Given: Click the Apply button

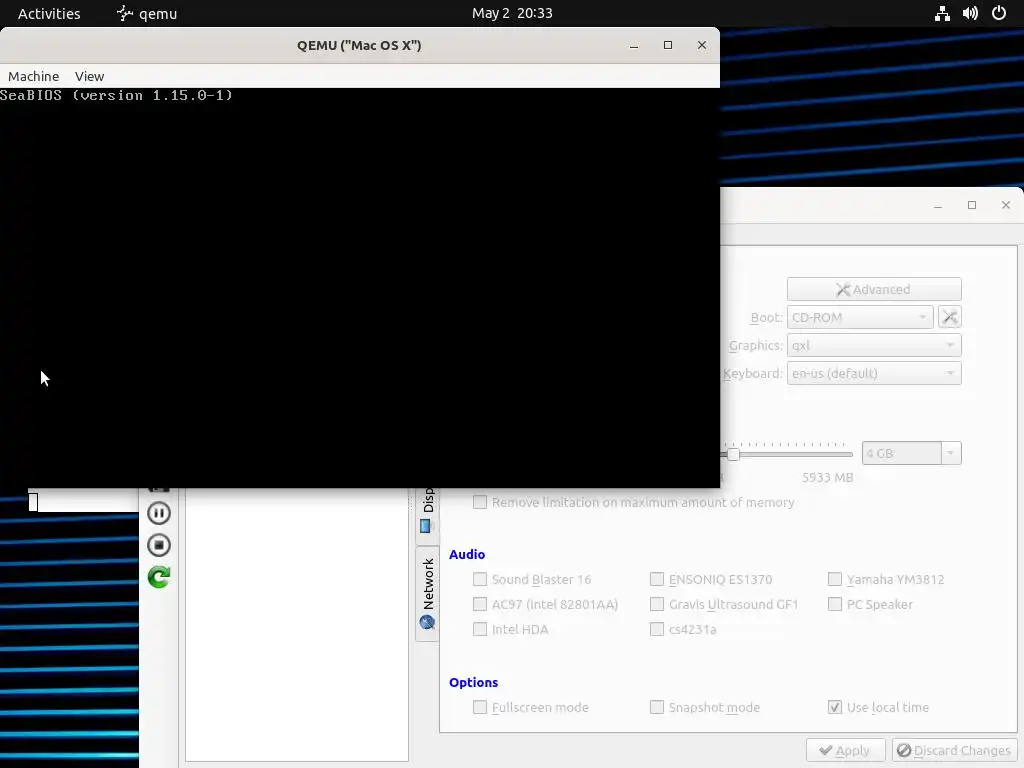Looking at the screenshot, I should [846, 750].
